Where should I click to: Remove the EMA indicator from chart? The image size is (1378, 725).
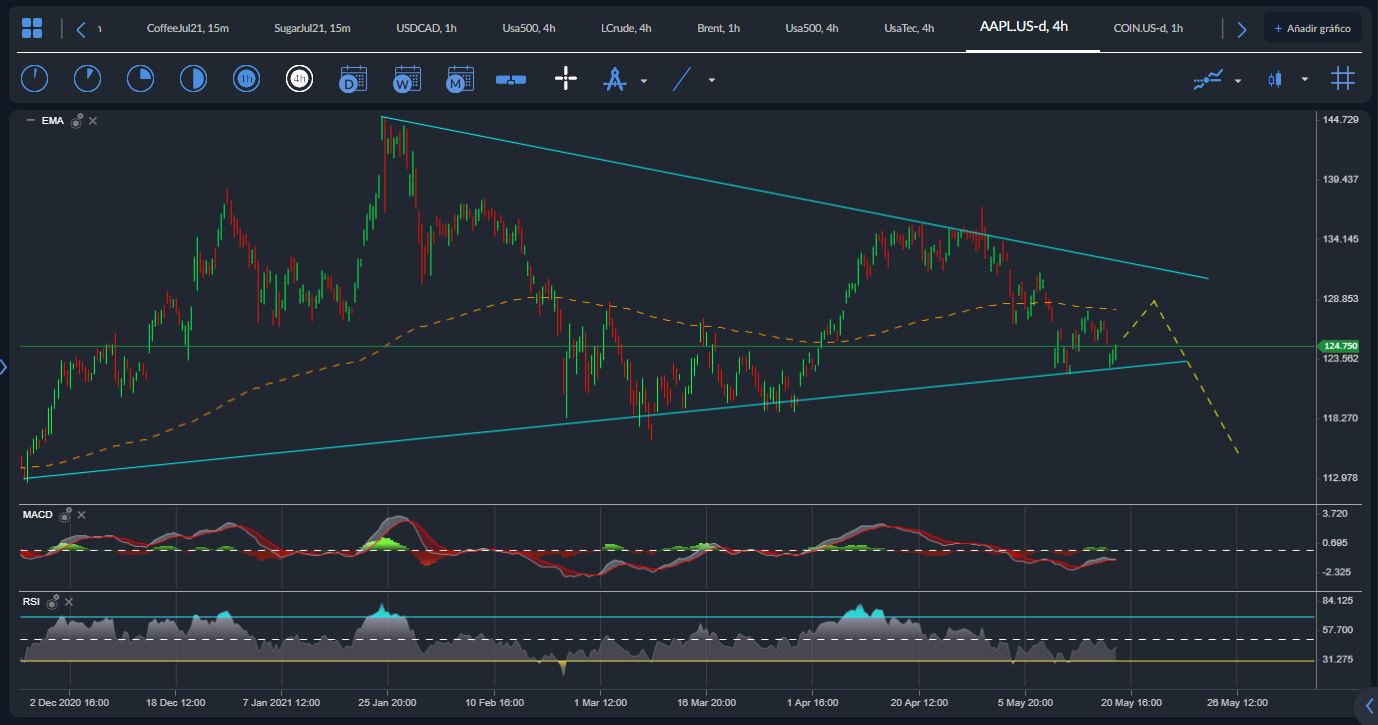pyautogui.click(x=91, y=120)
